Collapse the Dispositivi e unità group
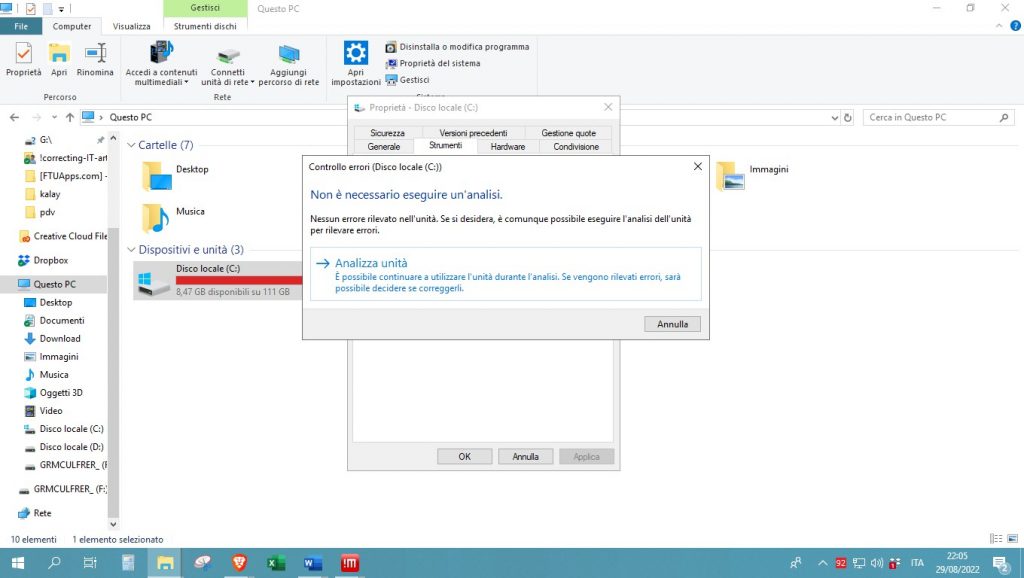 click(x=131, y=250)
